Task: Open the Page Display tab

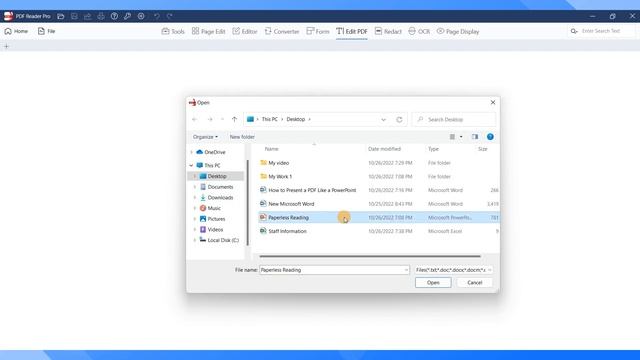Action: pos(458,31)
